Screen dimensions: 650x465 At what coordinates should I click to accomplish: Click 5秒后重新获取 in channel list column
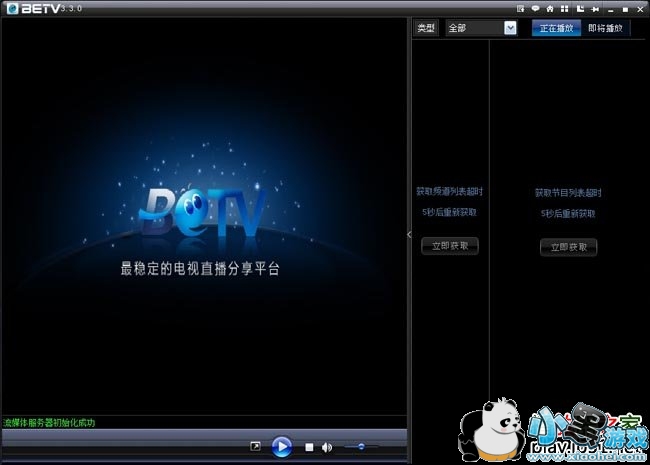click(x=449, y=212)
